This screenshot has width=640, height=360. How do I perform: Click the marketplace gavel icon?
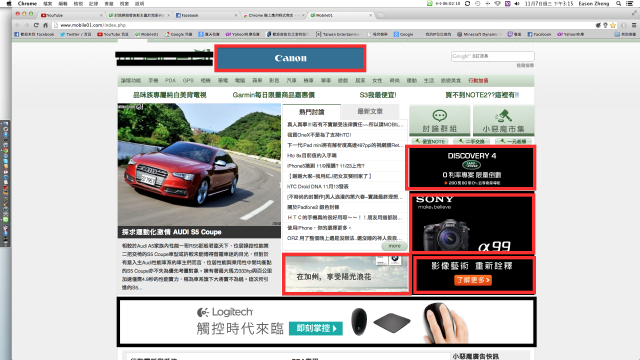503,116
